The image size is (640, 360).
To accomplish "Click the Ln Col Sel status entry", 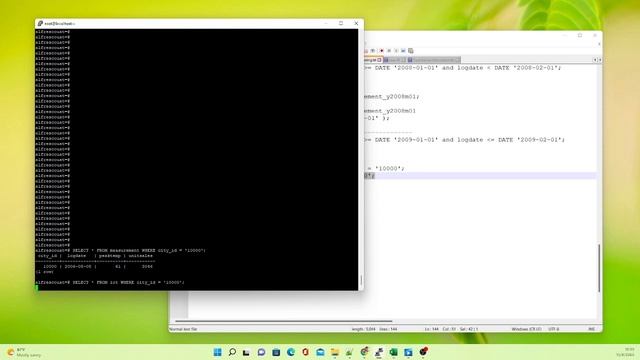I will (451, 329).
